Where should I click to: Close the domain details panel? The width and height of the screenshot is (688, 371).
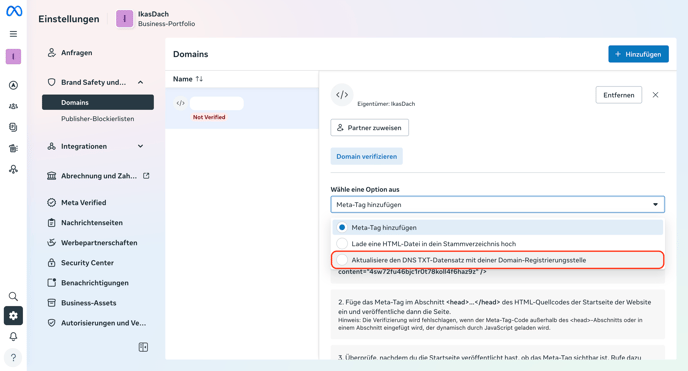655,95
